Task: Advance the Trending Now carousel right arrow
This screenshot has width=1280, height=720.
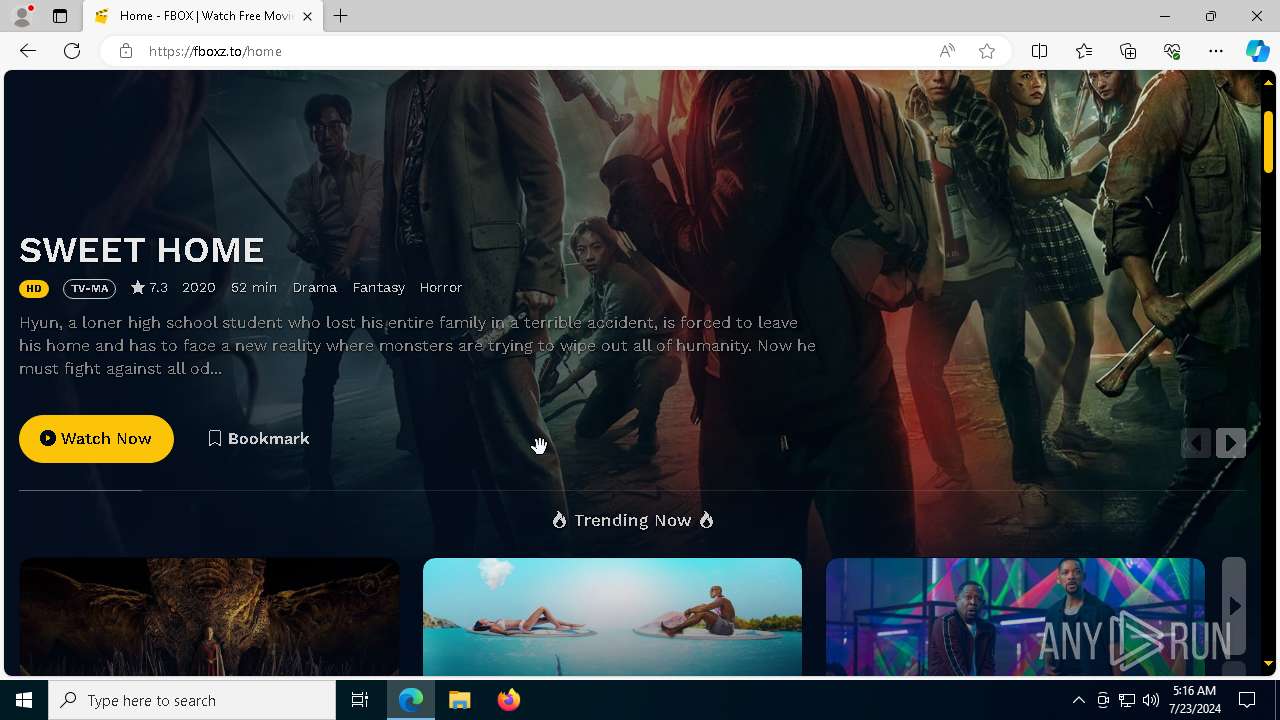Action: [x=1234, y=606]
